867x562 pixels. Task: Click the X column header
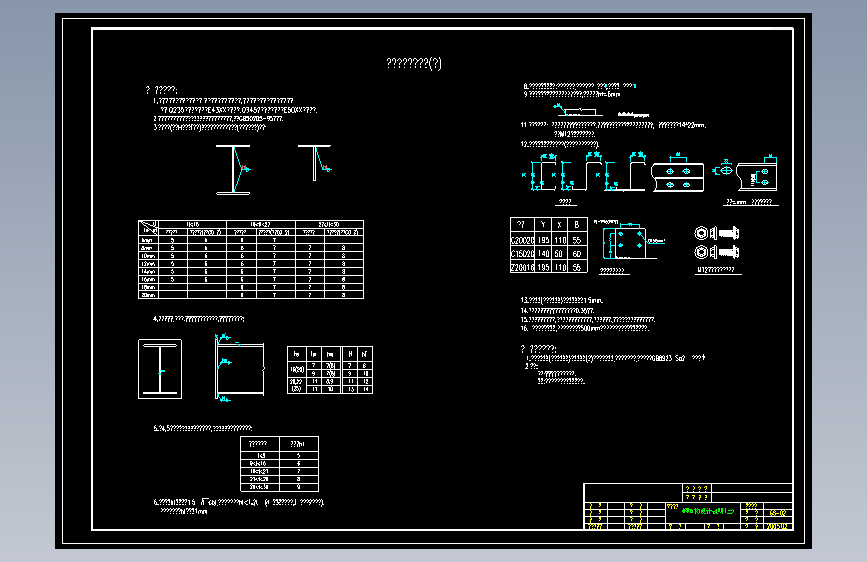560,225
